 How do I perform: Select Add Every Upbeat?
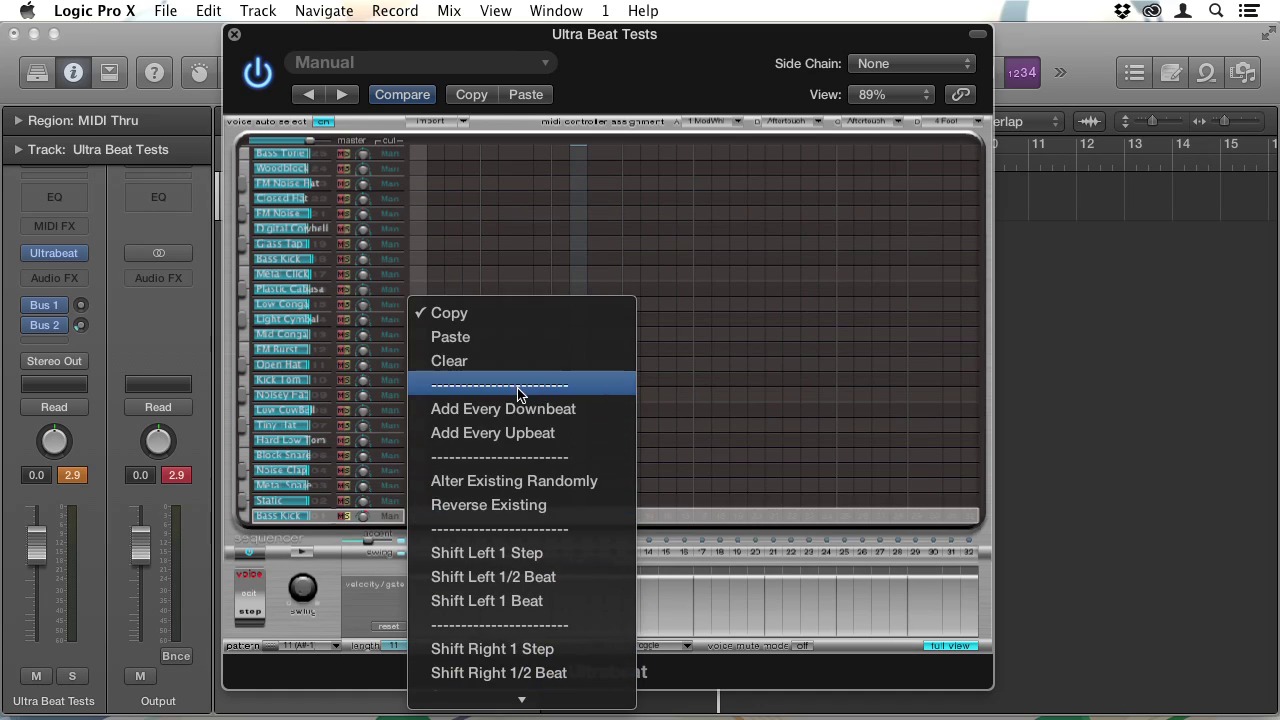521,433
